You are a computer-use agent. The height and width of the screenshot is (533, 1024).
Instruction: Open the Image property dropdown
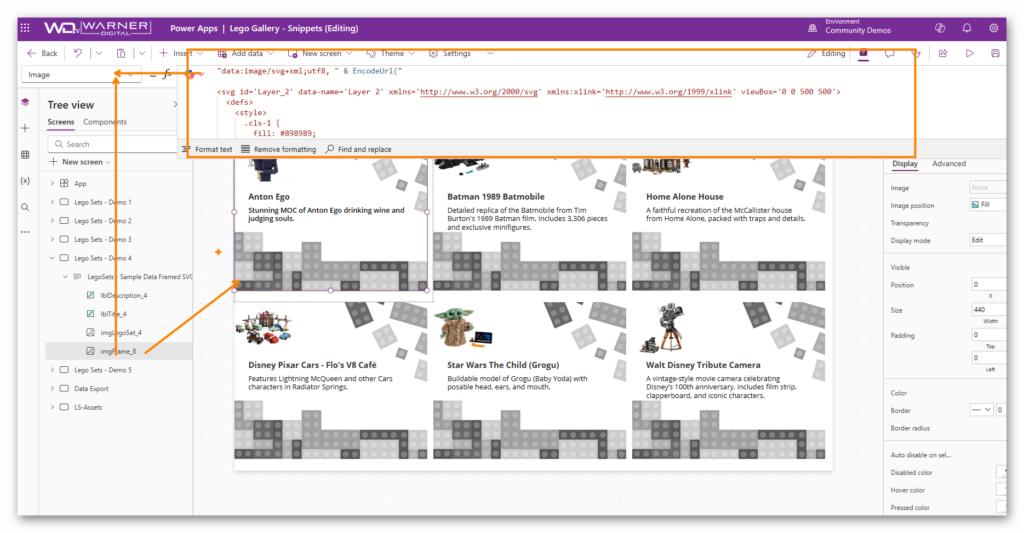click(81, 74)
